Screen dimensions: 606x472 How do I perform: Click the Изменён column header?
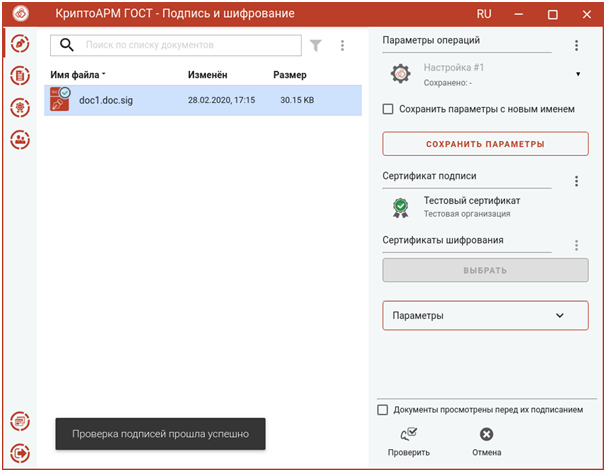coord(208,75)
